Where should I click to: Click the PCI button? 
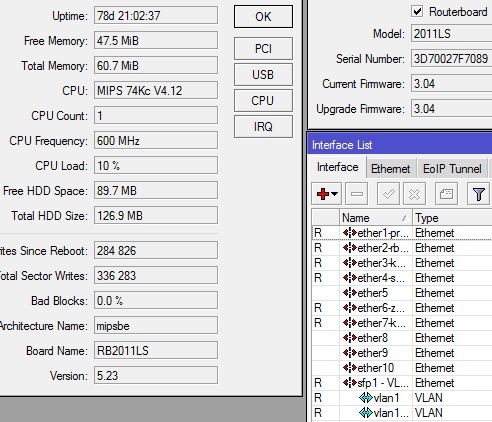coord(263,49)
